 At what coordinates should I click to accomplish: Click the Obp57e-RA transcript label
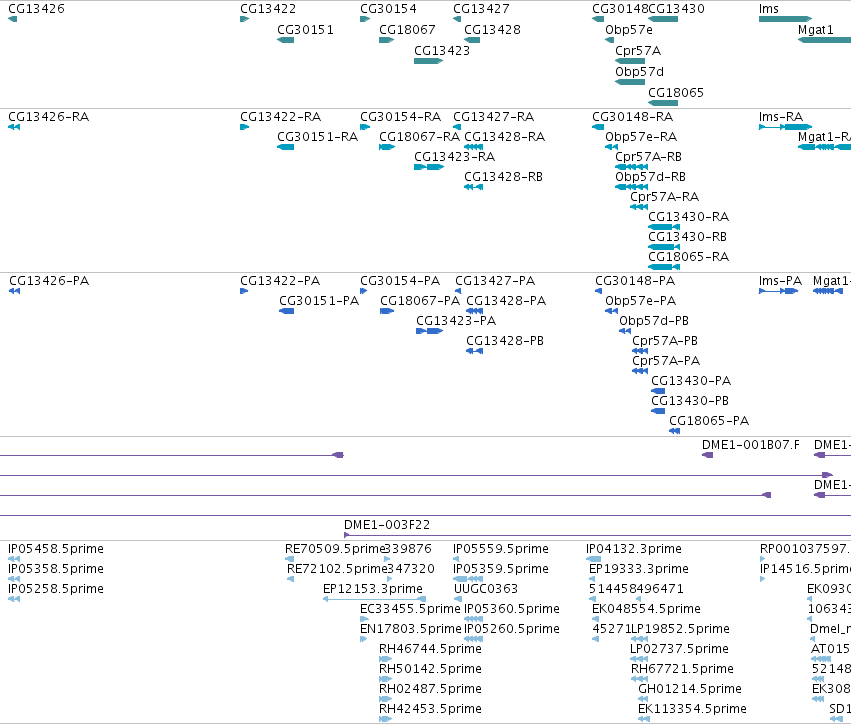(641, 137)
